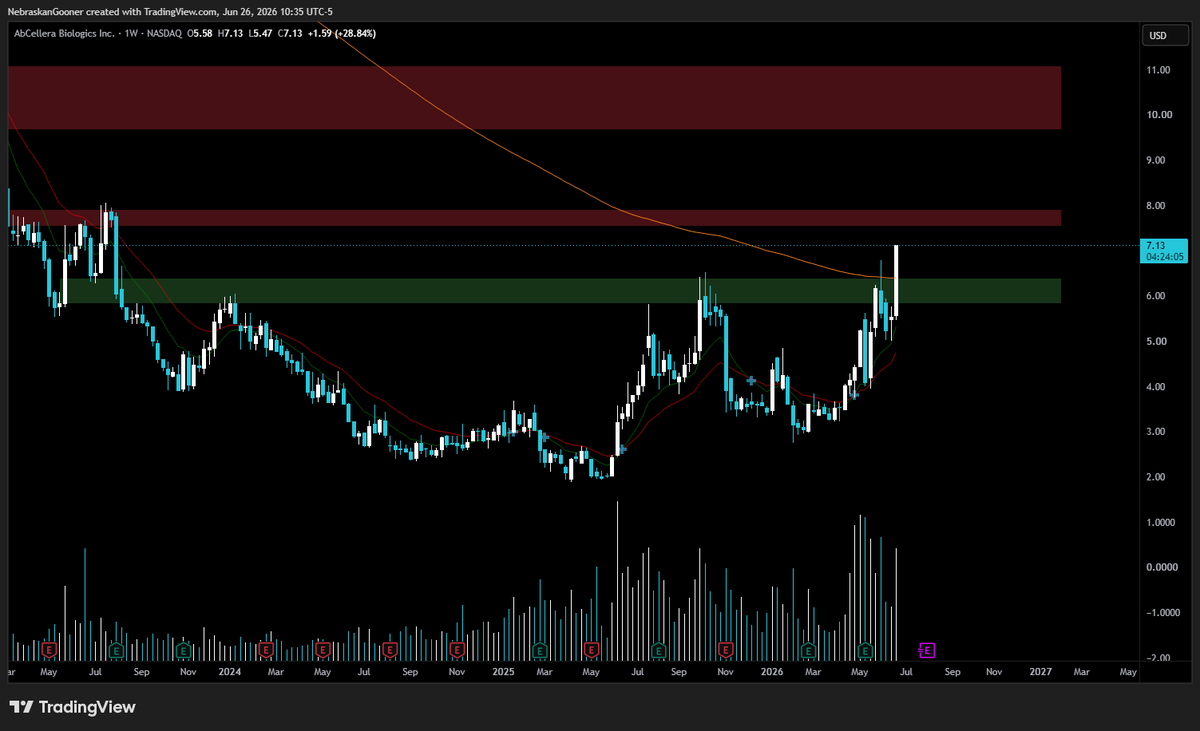
Task: Click the red earnings marker near May 2023
Action: 47,650
